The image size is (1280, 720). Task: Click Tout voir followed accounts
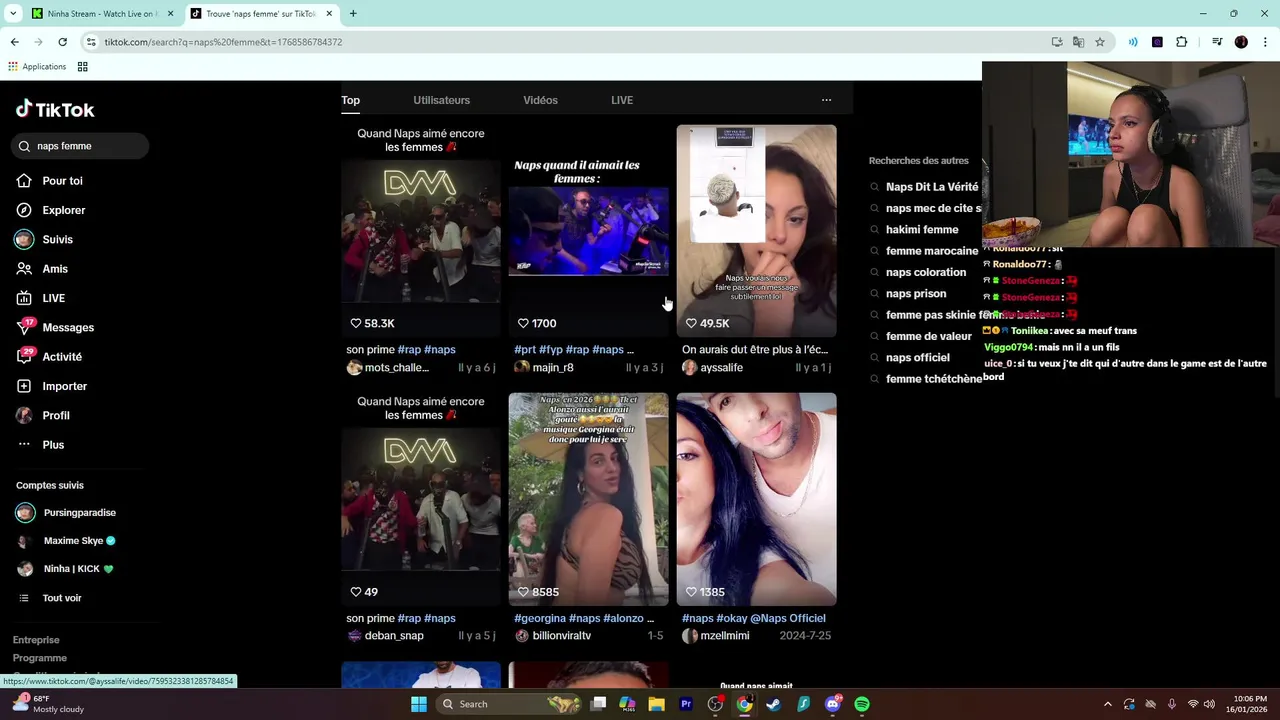(50, 598)
